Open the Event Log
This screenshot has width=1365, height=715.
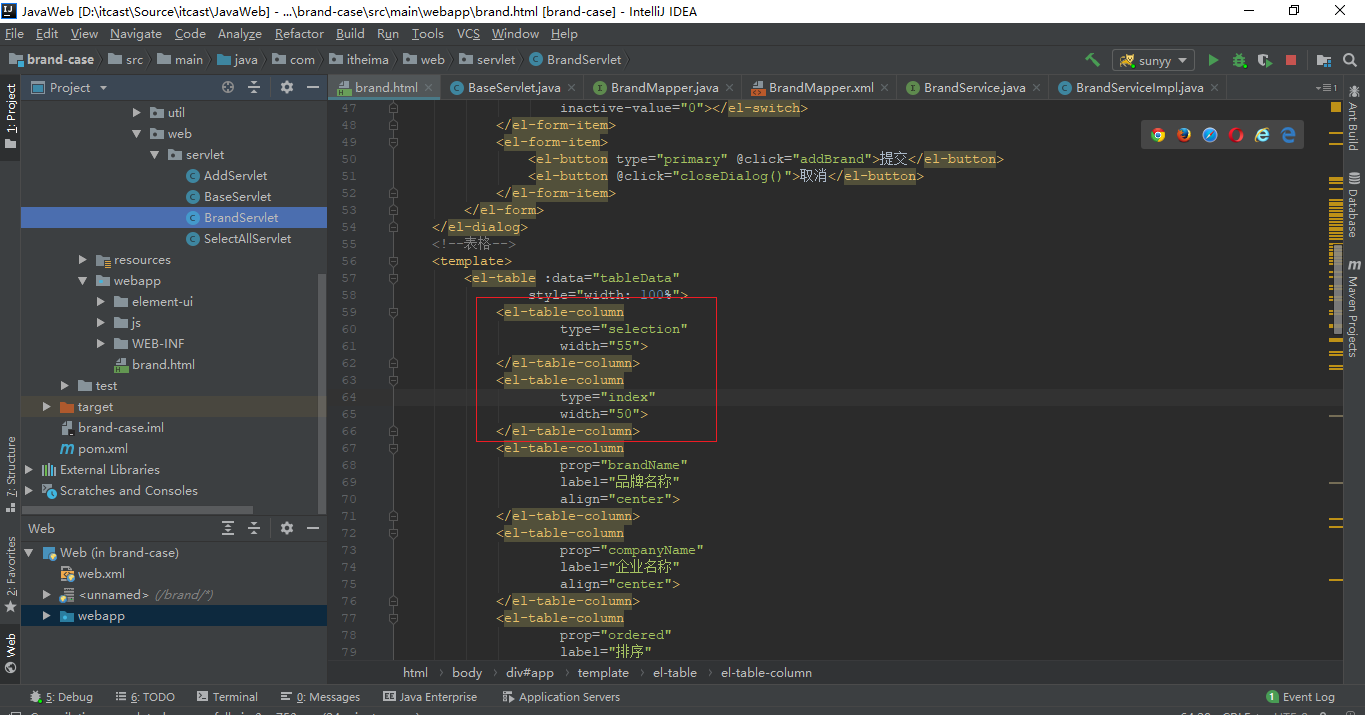tap(1300, 697)
